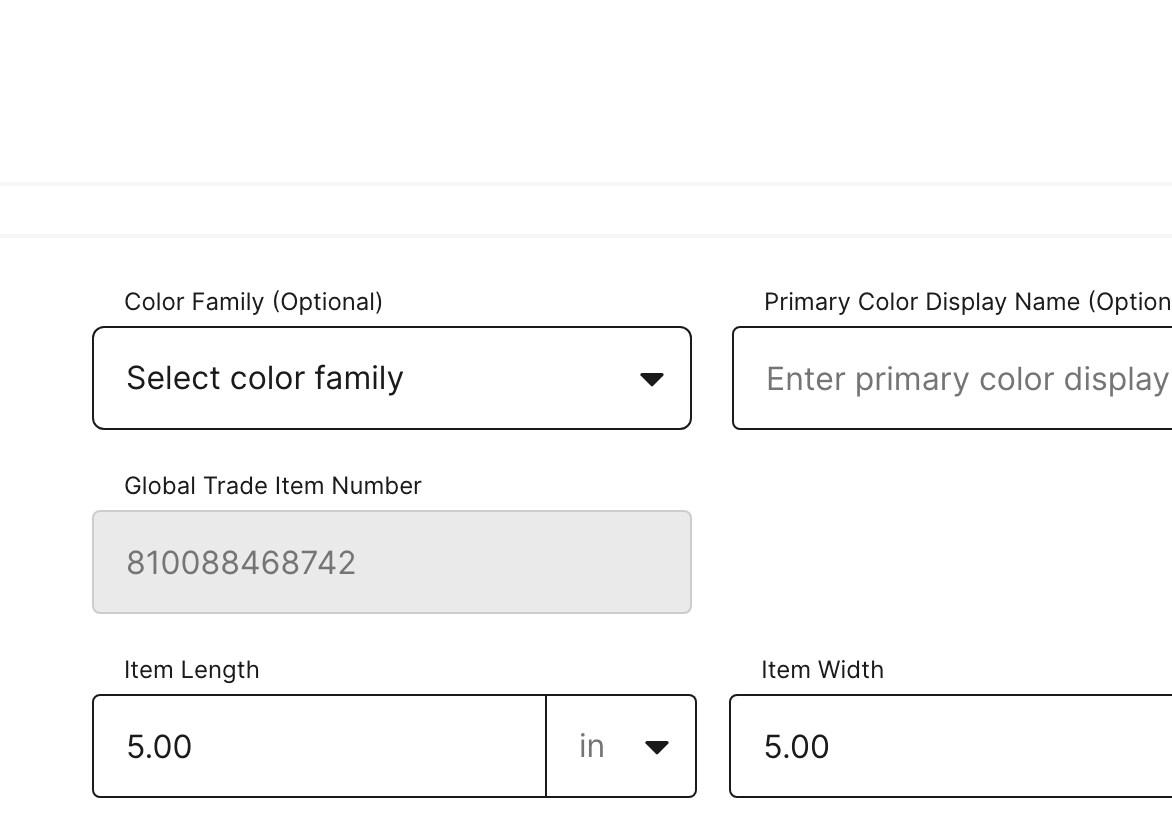This screenshot has height=828, width=1172.
Task: Click the narrow band between the two divider lines
Action: point(586,210)
